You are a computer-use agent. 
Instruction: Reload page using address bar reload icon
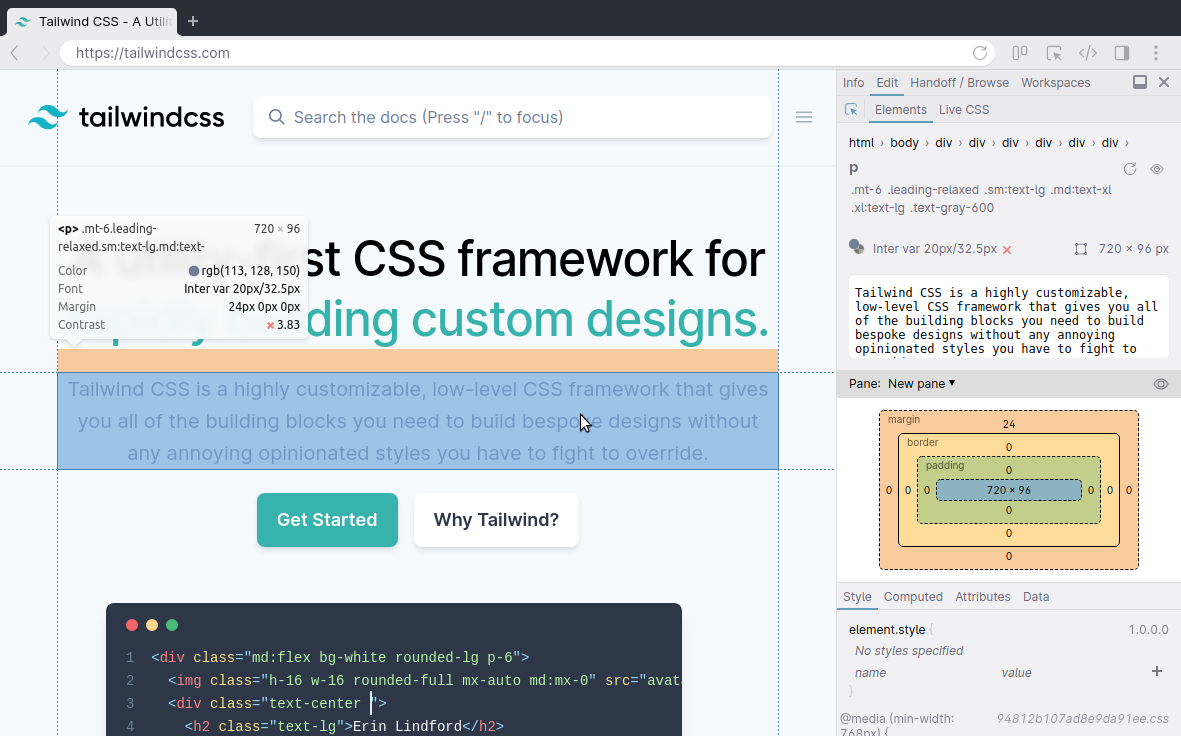(980, 53)
